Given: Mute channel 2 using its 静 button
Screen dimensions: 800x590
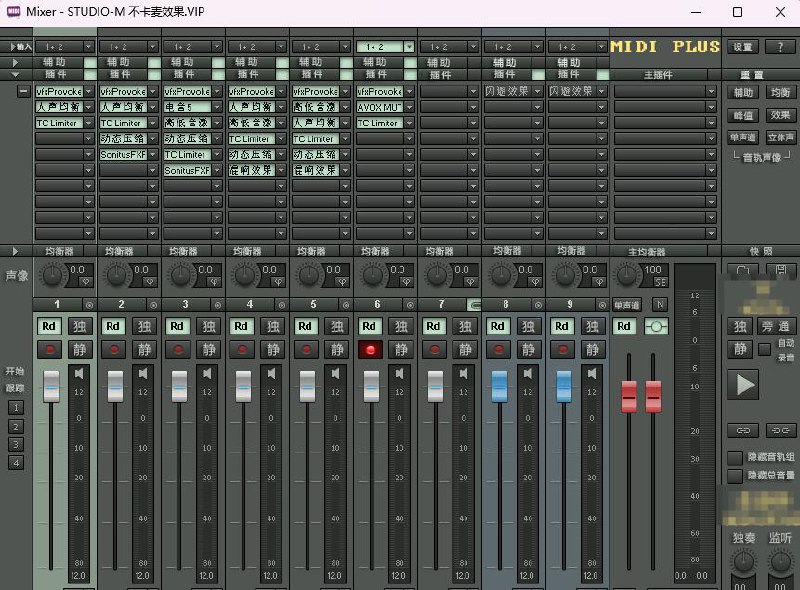Looking at the screenshot, I should pyautogui.click(x=142, y=349).
